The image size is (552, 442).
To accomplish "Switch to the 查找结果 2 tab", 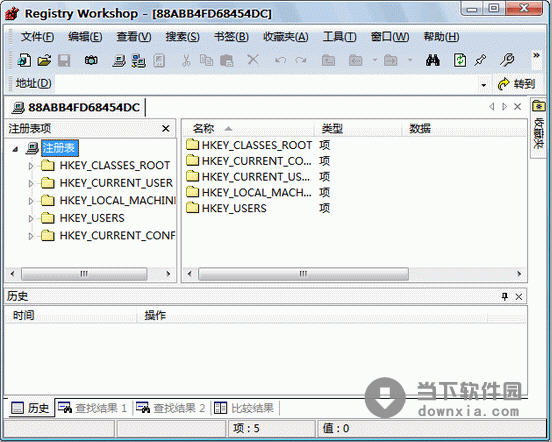I will (x=170, y=408).
